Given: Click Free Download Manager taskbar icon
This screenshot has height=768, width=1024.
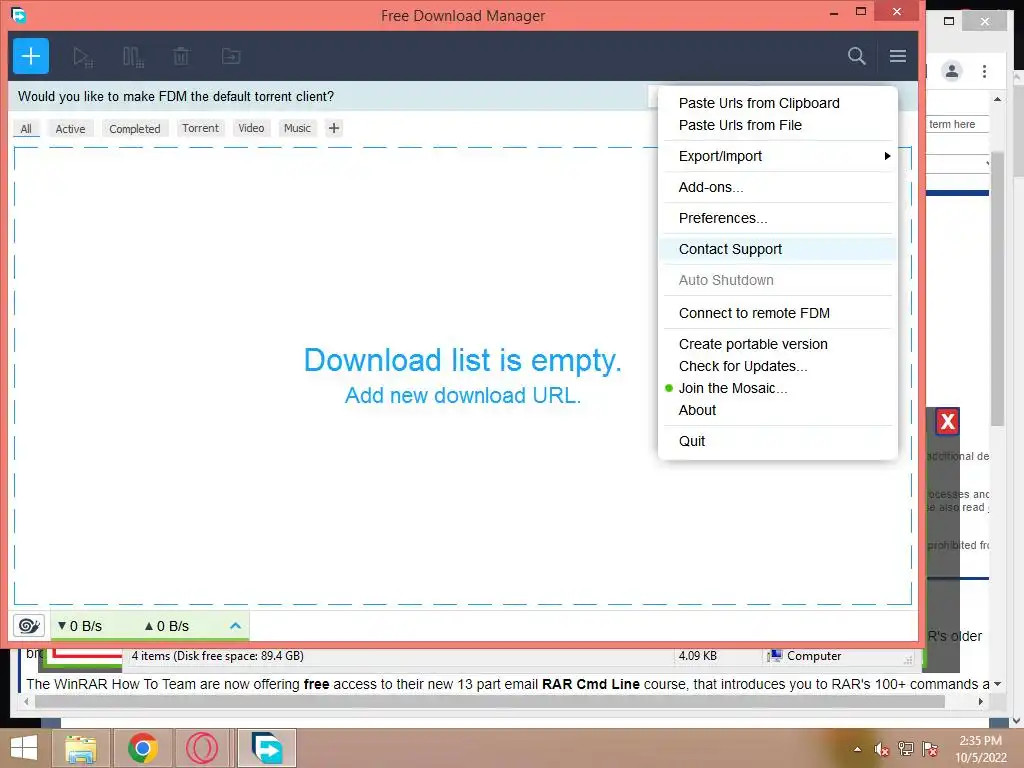Looking at the screenshot, I should [267, 748].
